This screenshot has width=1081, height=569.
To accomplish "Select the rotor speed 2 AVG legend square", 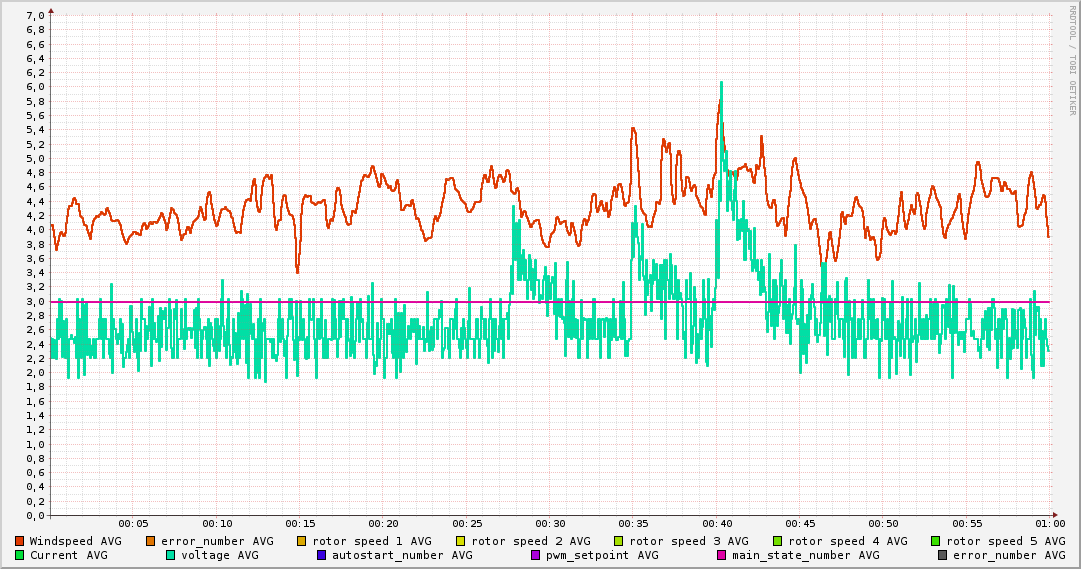I will (x=460, y=541).
